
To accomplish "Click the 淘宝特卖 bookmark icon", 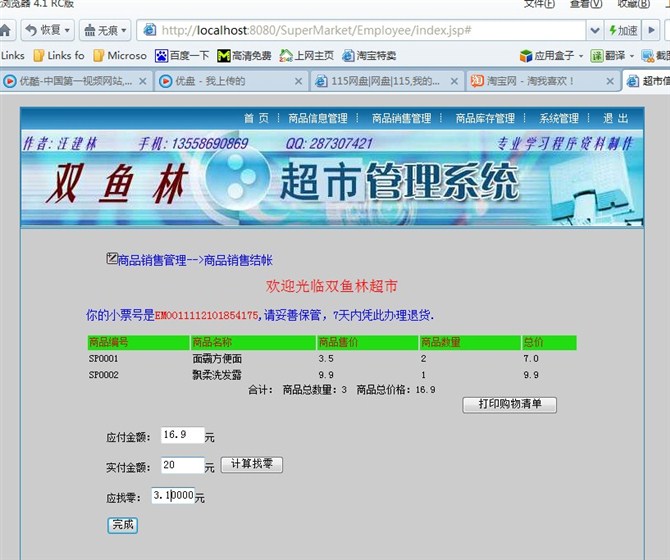I will coord(348,56).
